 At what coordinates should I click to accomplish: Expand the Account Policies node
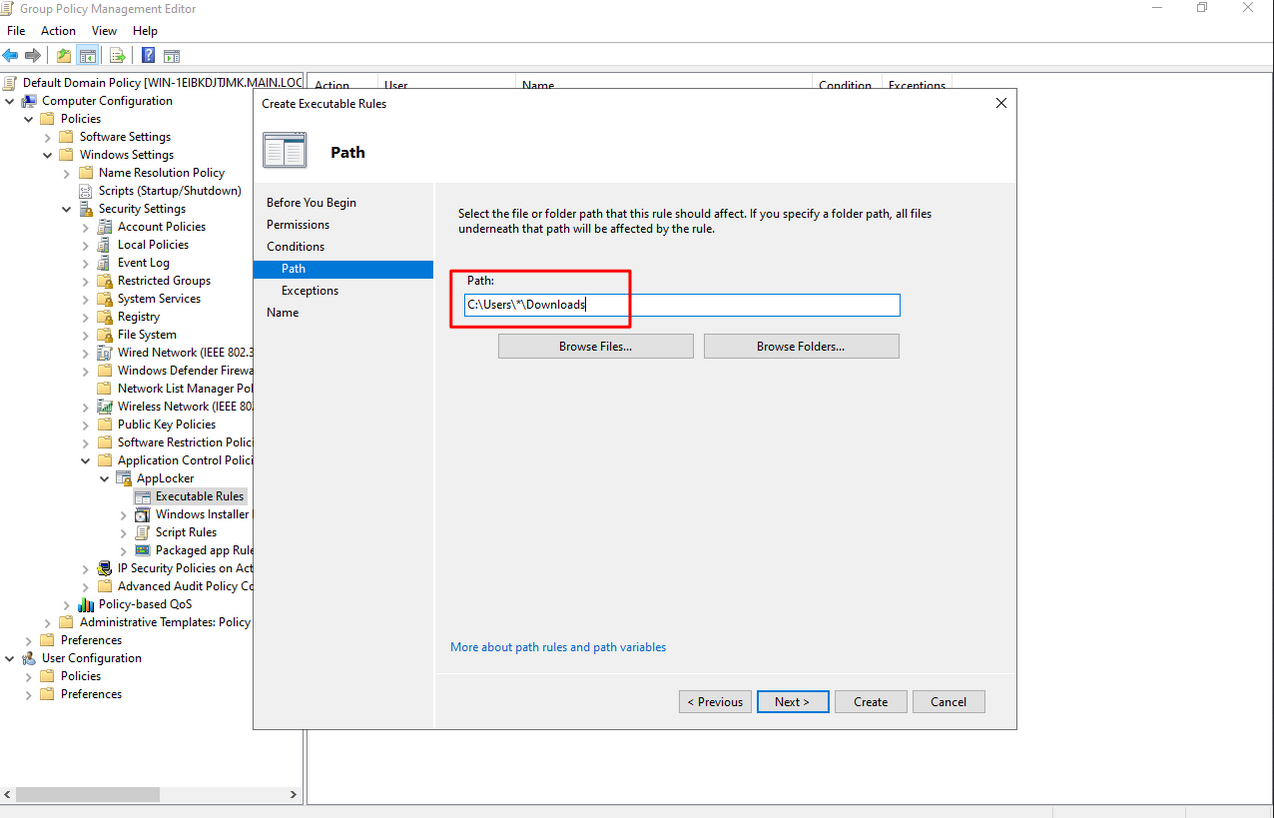86,227
